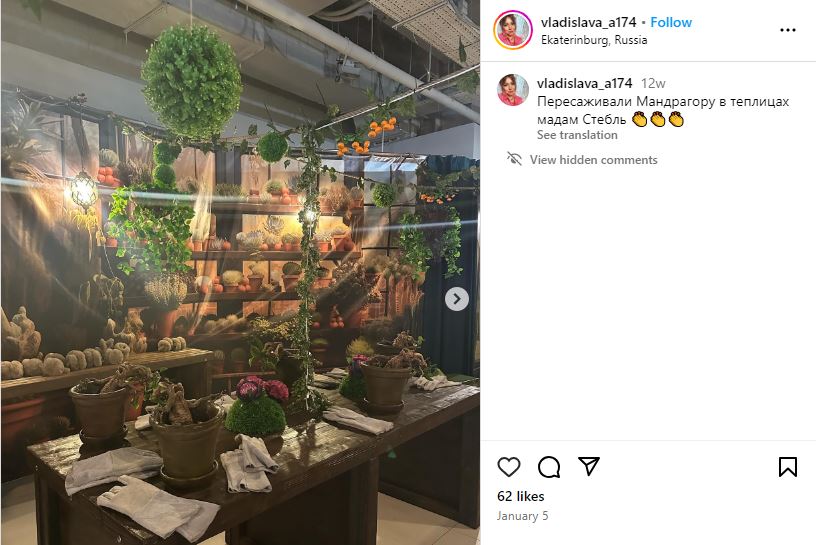816x545 pixels.
Task: Advance to the next photo in carousel
Action: point(456,299)
